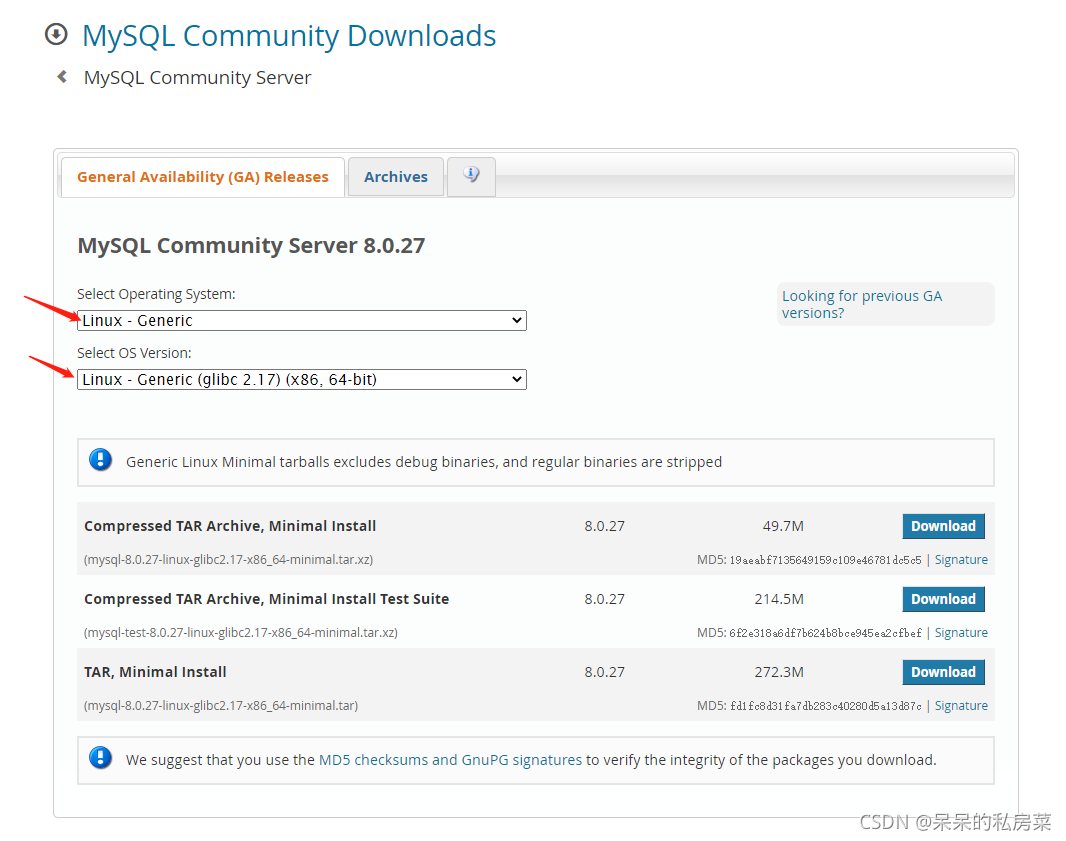Open Select OS Version dropdown
This screenshot has height=841, width=1066.
pos(302,379)
